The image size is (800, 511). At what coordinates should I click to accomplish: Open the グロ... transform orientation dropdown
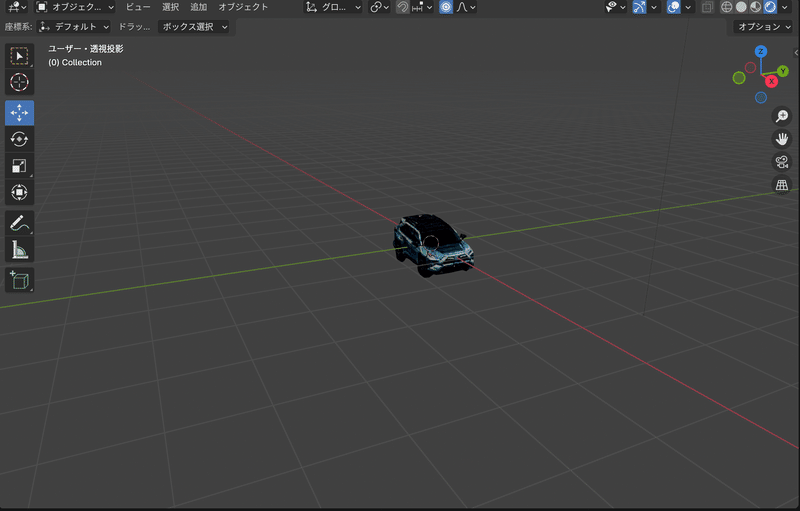[x=333, y=7]
